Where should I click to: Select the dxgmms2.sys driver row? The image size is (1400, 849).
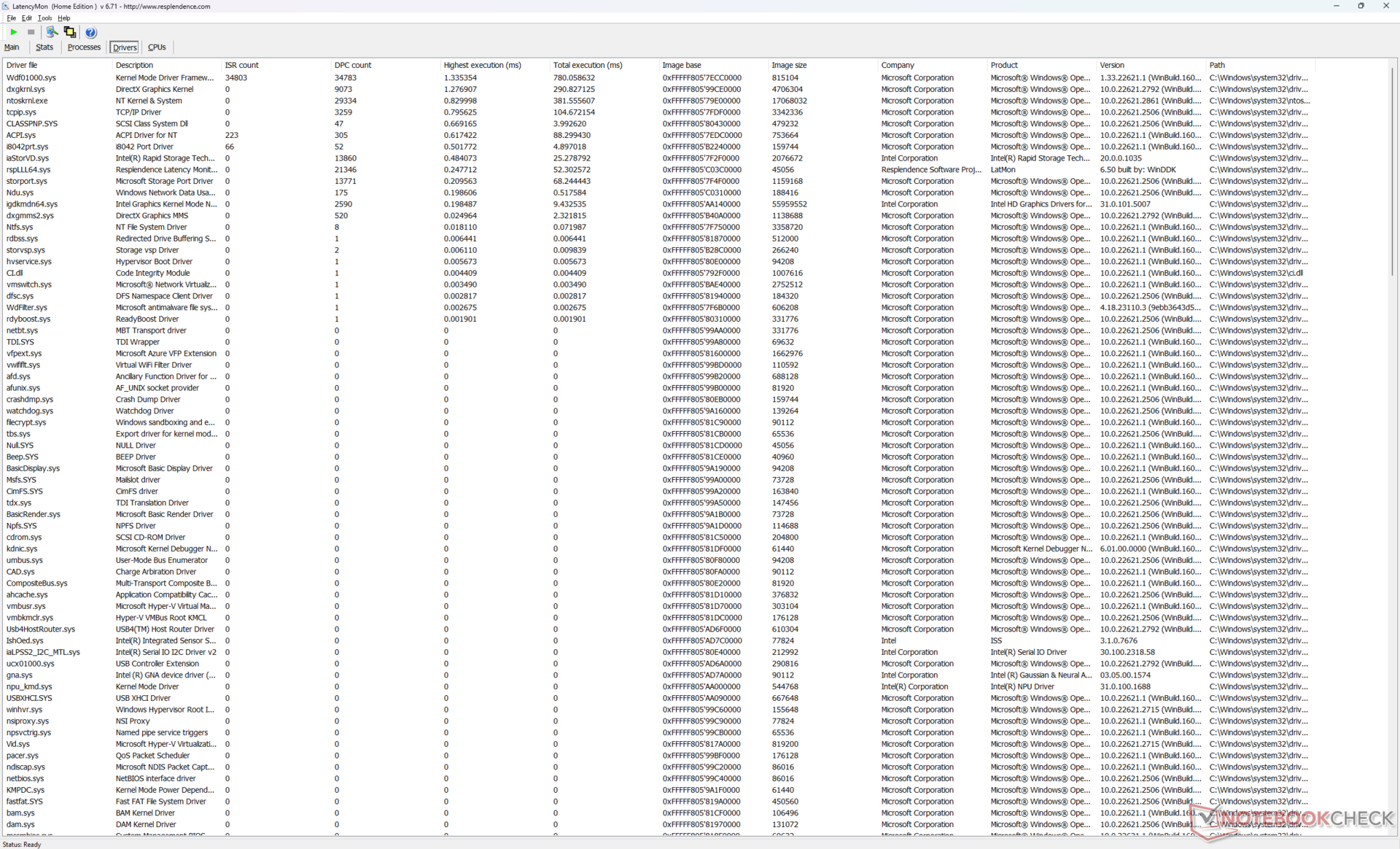[658, 215]
